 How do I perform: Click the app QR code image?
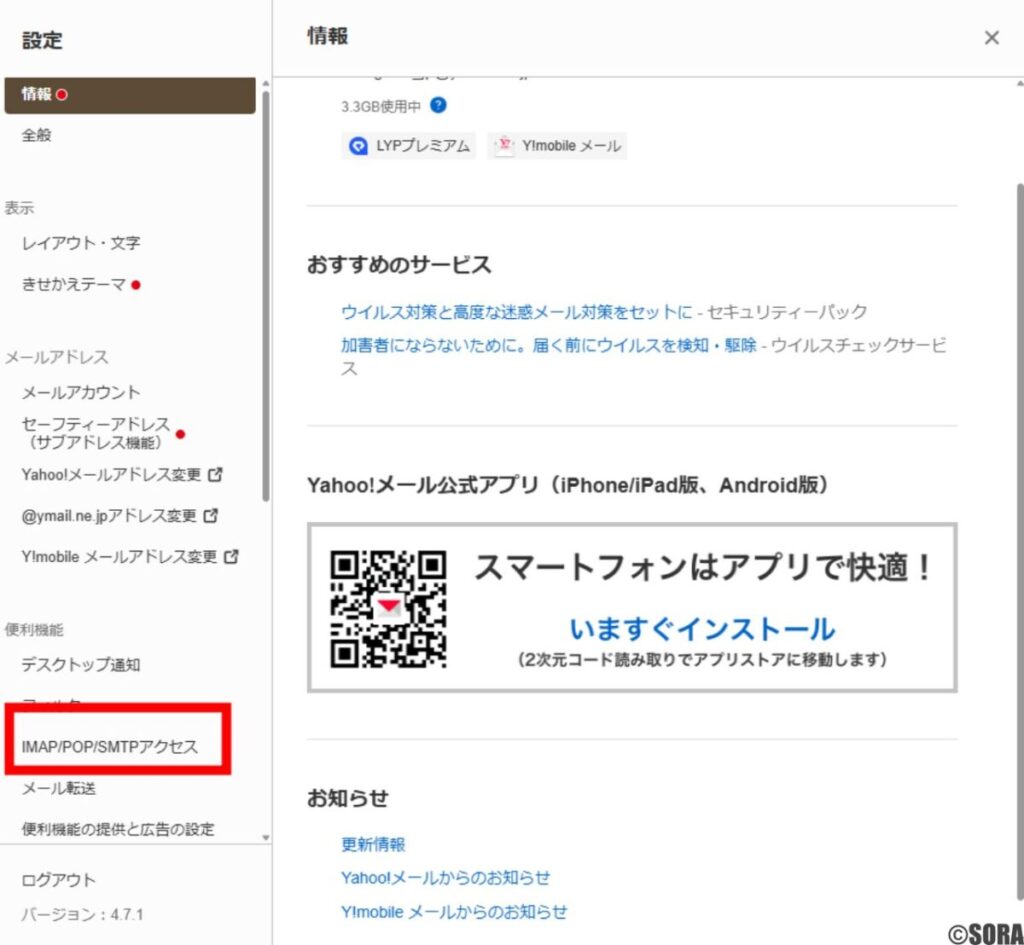pyautogui.click(x=389, y=609)
